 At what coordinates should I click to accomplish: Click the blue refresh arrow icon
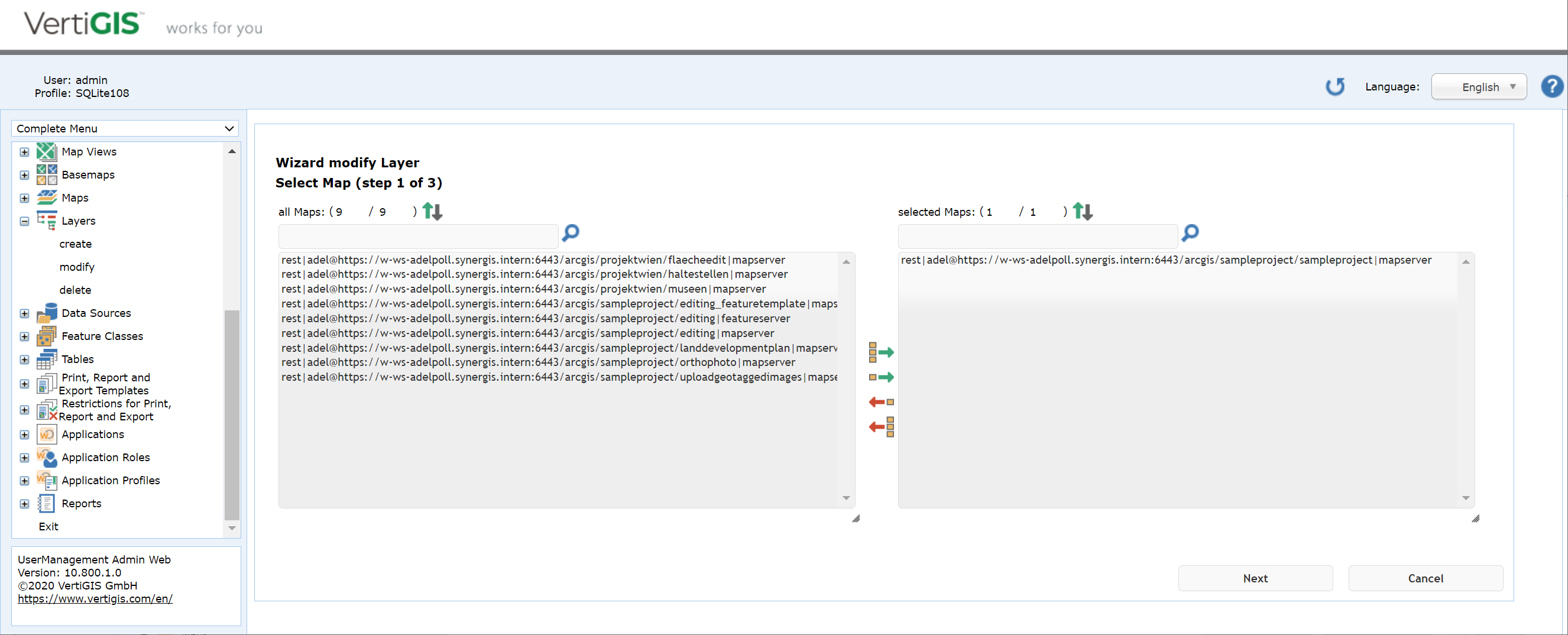1335,86
